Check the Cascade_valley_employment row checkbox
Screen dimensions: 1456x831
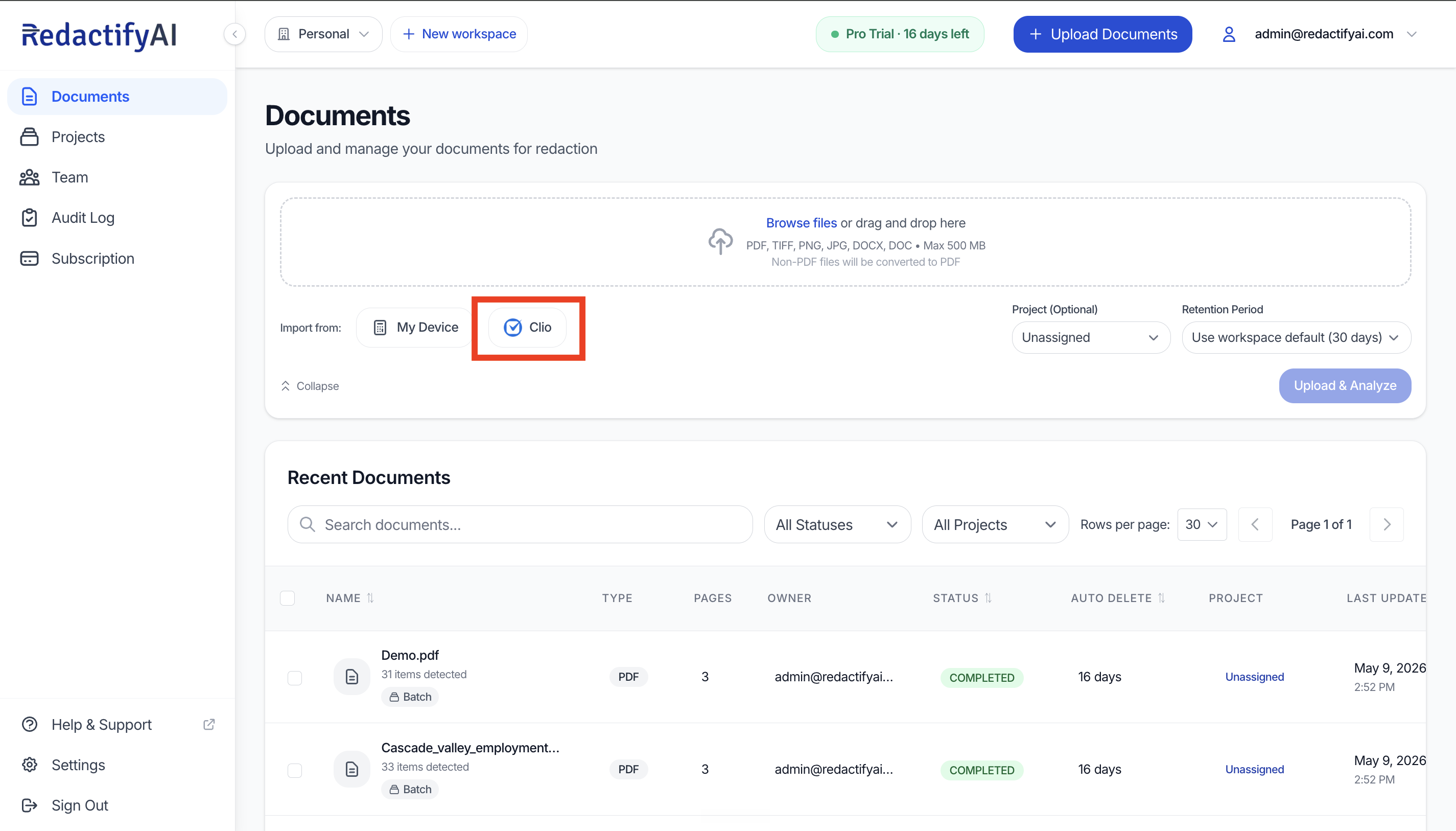tap(295, 771)
